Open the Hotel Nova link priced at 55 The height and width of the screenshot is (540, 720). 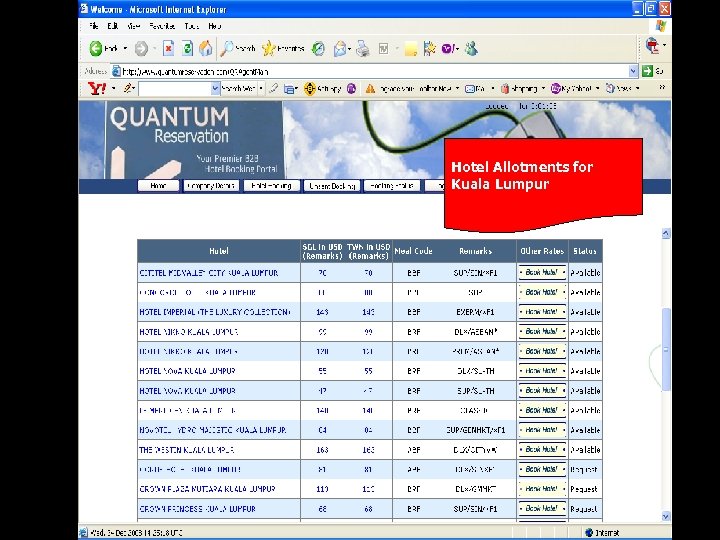pyautogui.click(x=187, y=371)
